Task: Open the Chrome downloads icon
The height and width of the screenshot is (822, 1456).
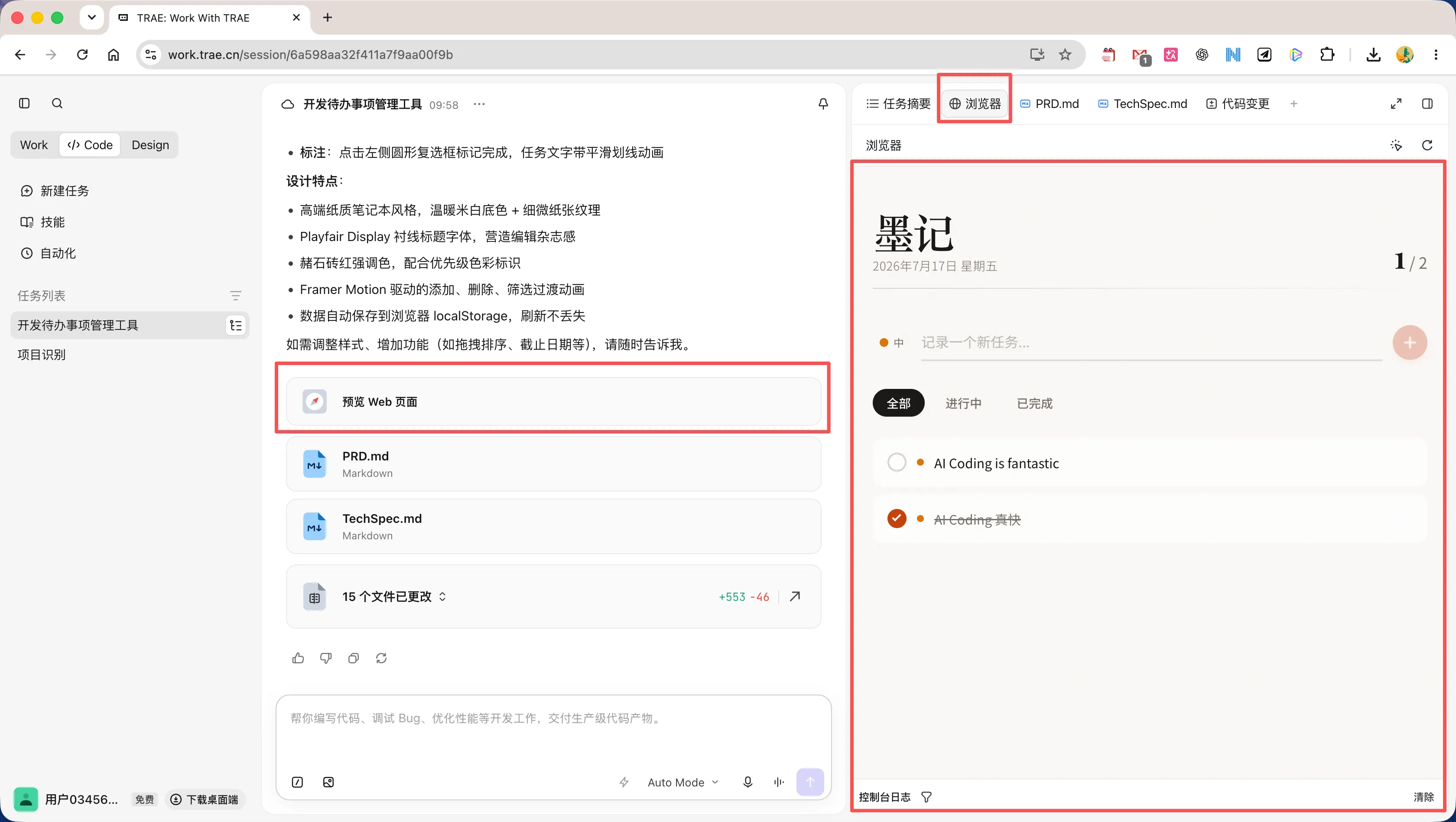Action: (1374, 55)
